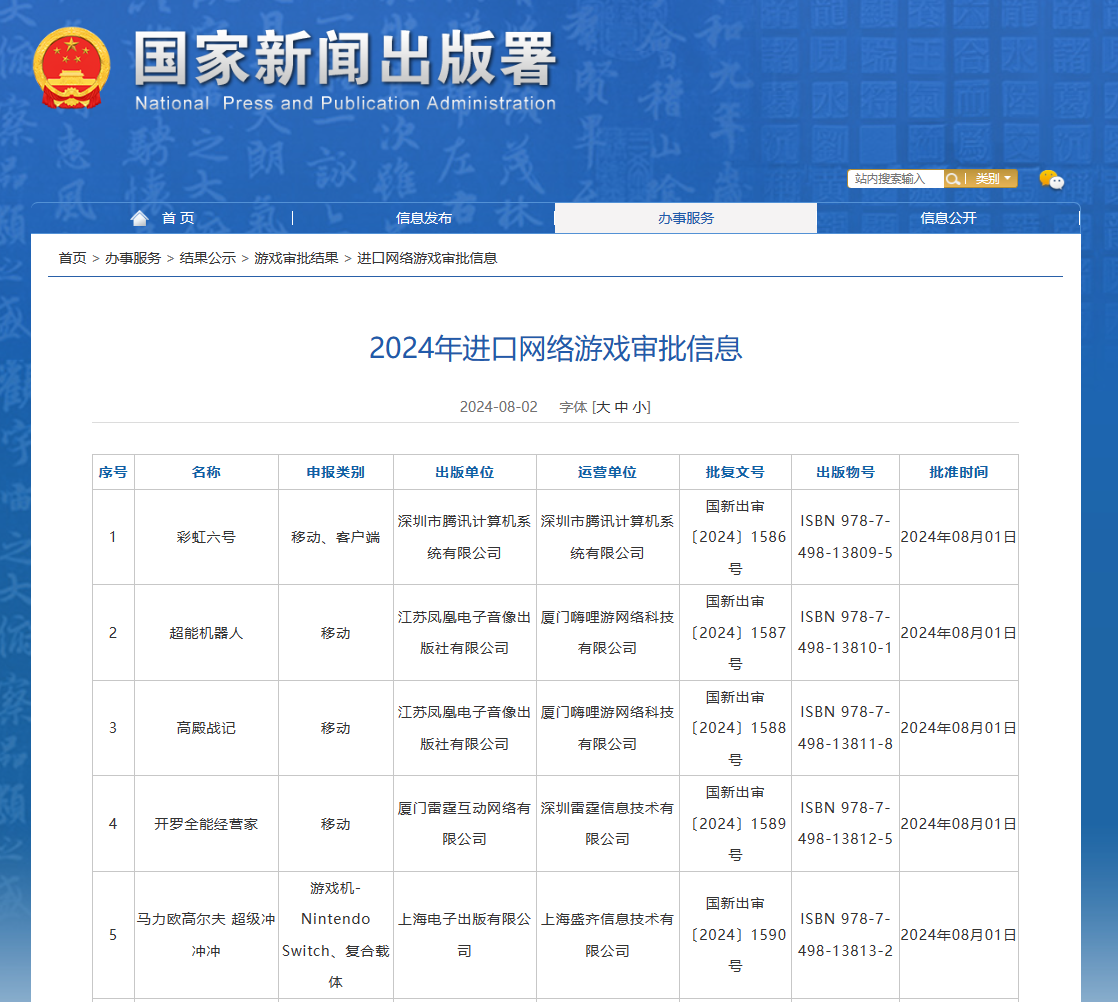Screen dimensions: 1118x1002
Task: Focus the 站内搜索输入 search field
Action: [896, 179]
